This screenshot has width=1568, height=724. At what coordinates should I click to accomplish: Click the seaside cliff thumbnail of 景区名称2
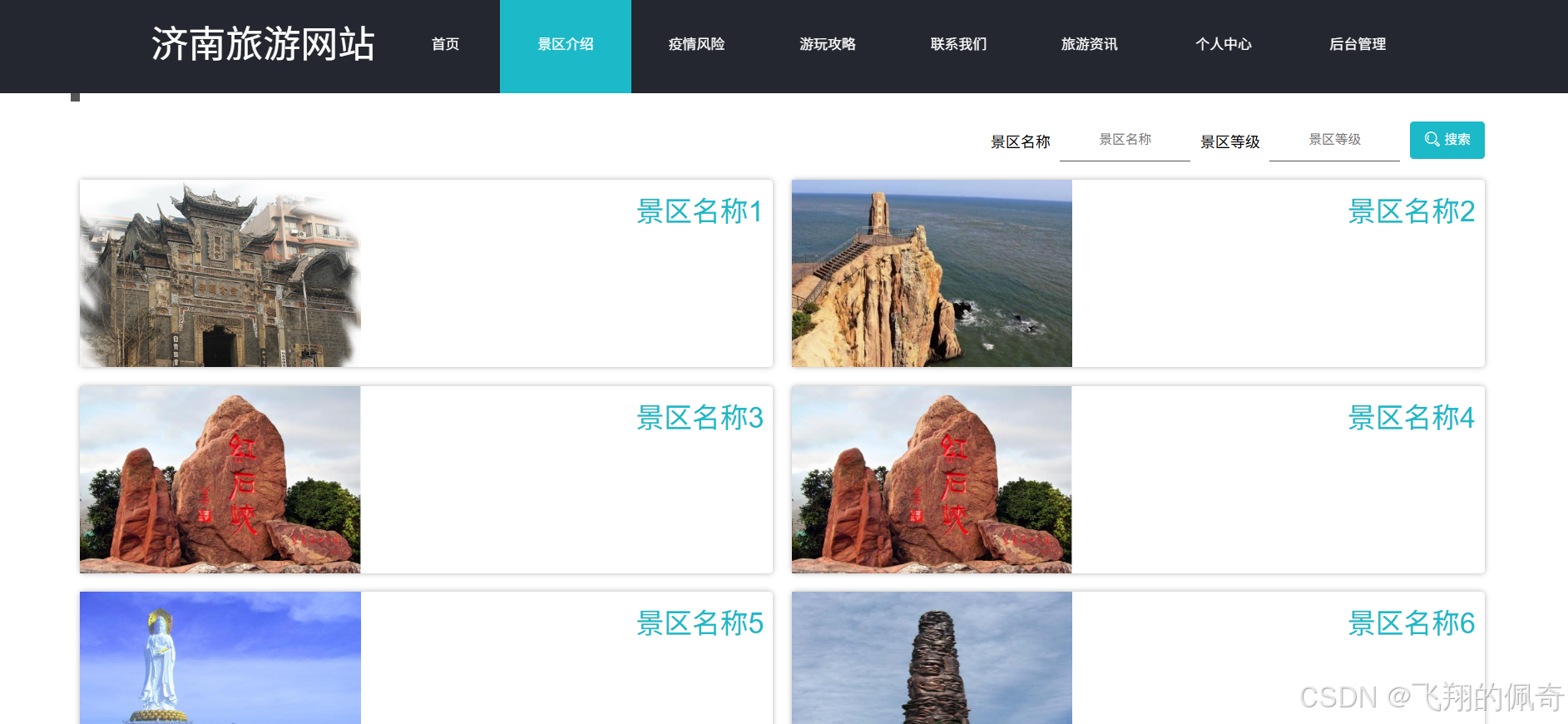[932, 274]
